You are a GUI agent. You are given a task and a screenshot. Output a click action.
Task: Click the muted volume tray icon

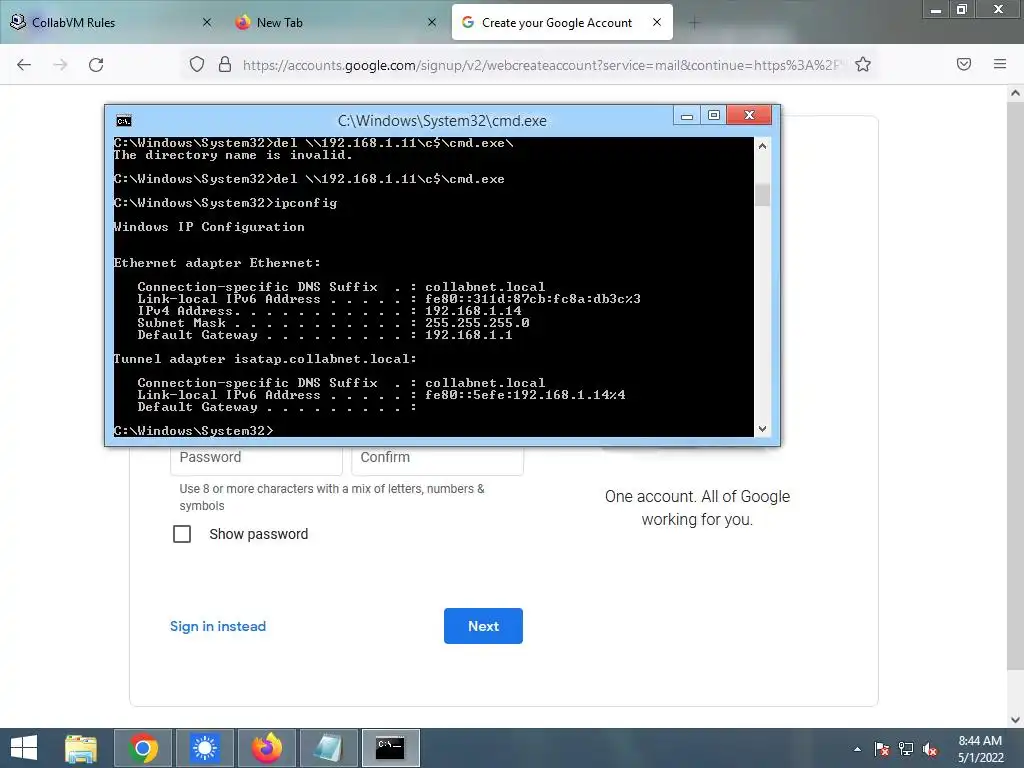pos(930,749)
